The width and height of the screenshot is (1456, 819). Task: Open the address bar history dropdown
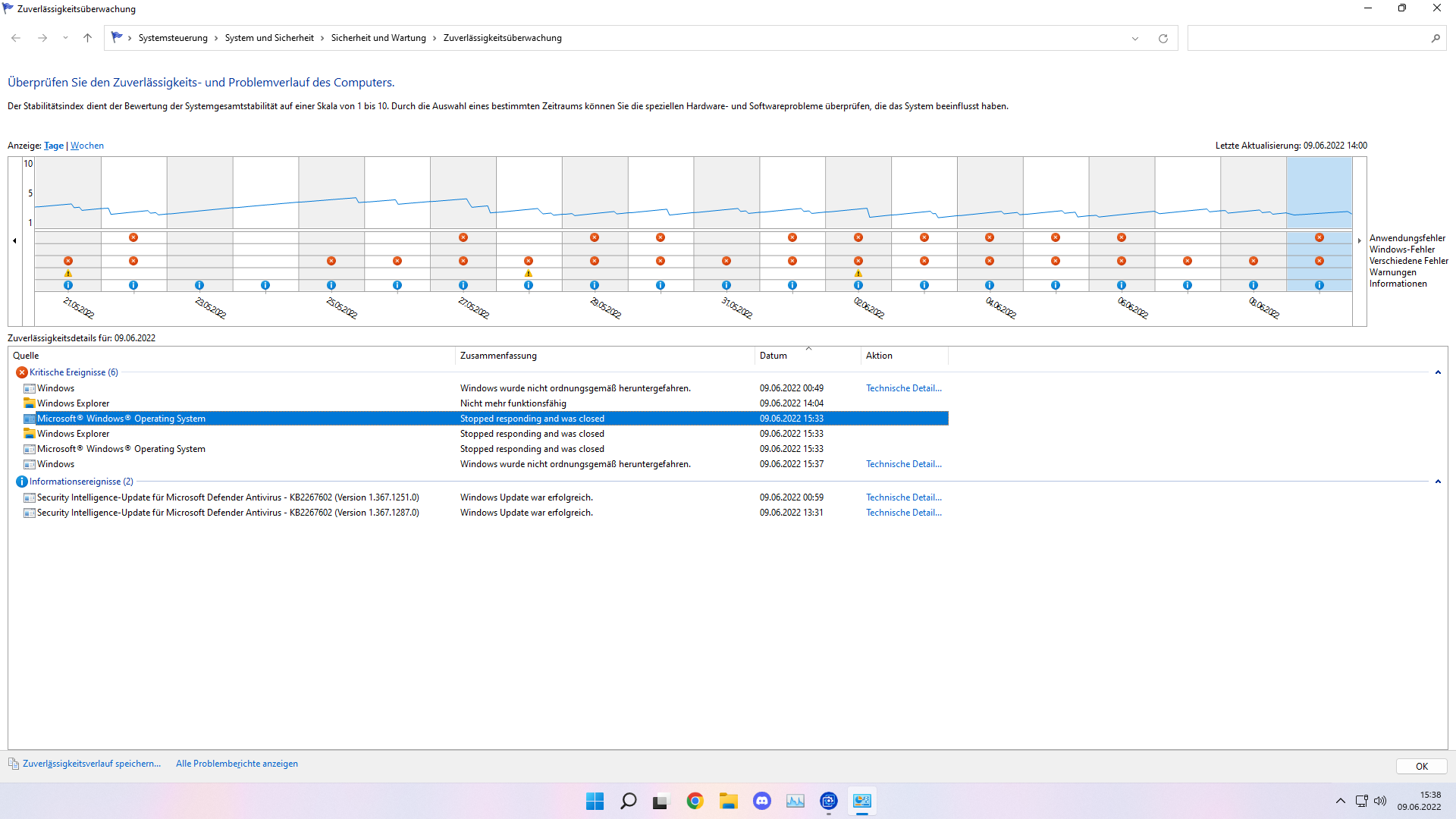[1135, 39]
